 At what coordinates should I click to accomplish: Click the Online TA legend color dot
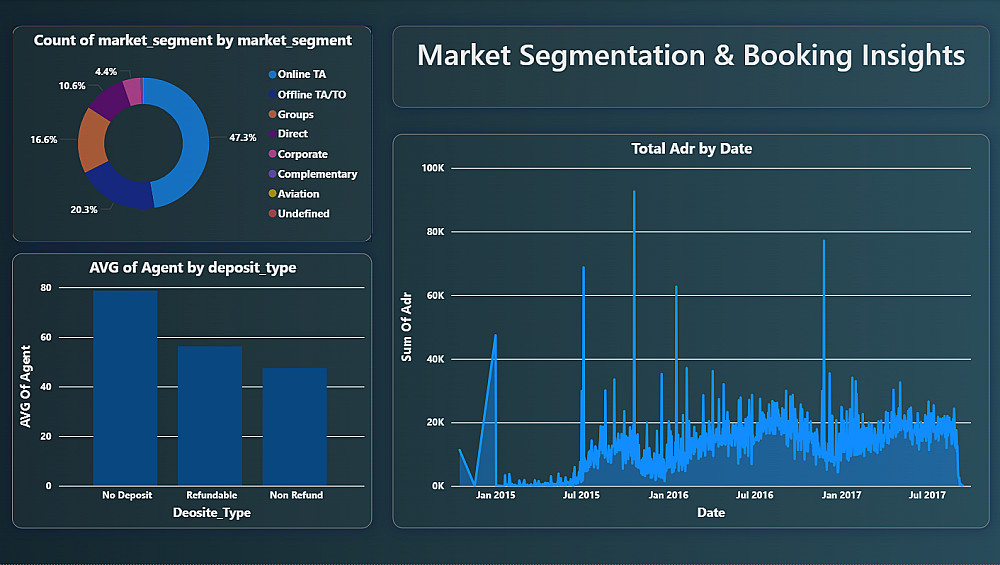272,75
